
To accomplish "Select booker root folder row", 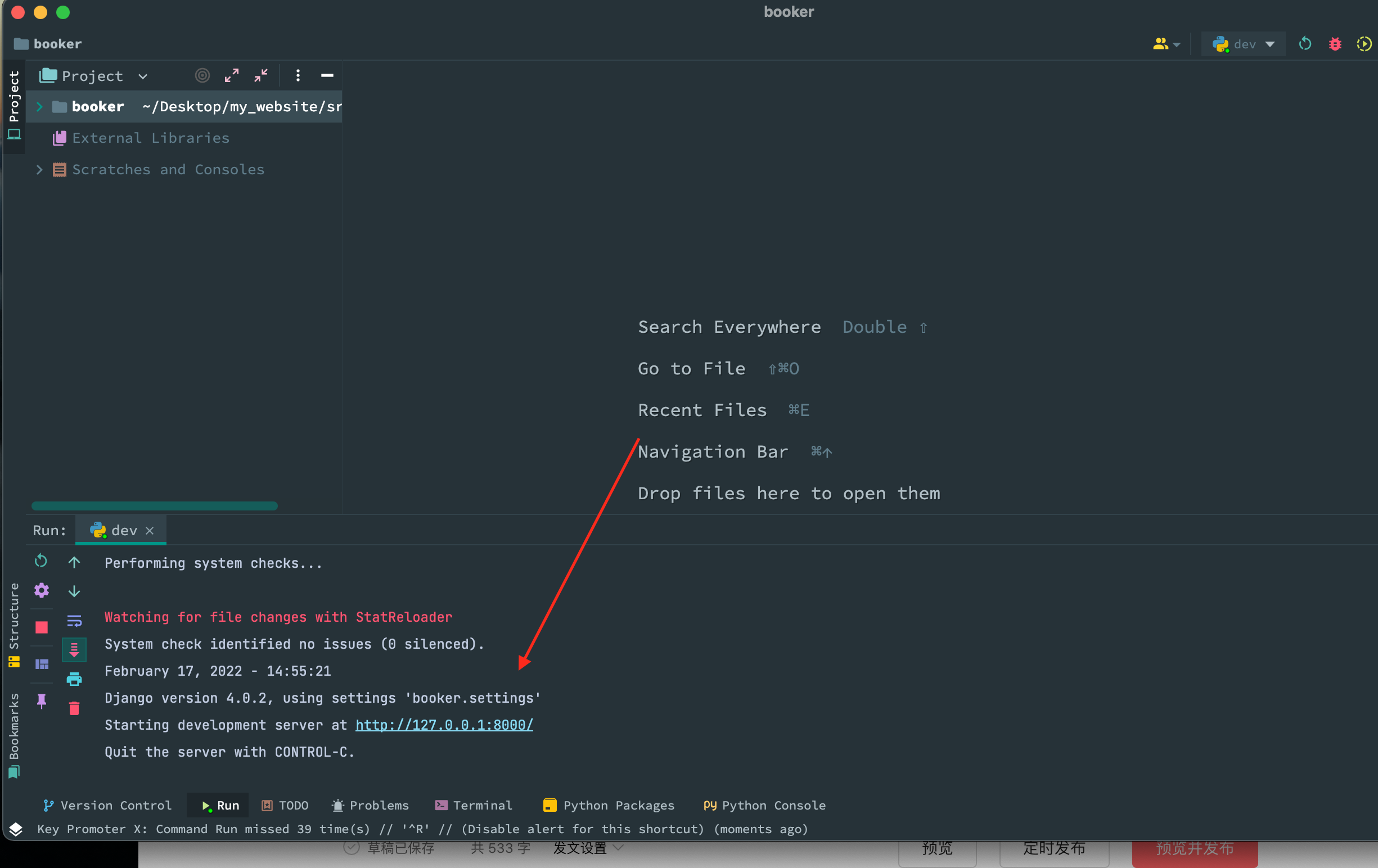I will coord(184,106).
